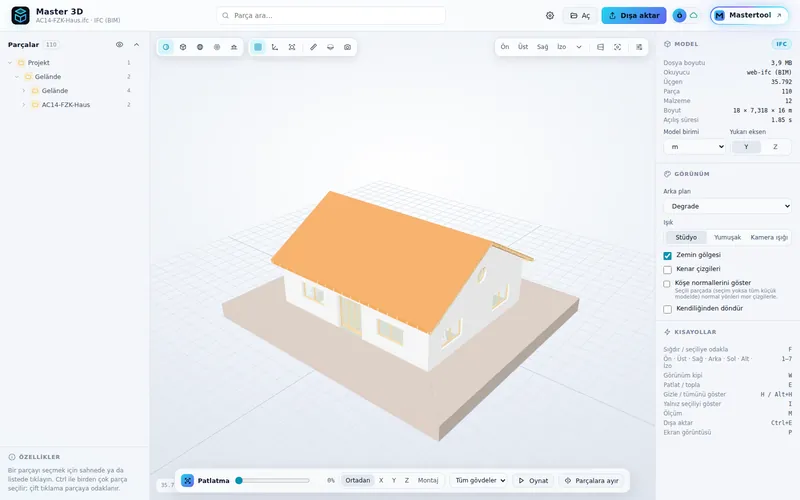Open the Tüm gövdeler dropdown
Image resolution: width=800 pixels, height=500 pixels.
[480, 481]
